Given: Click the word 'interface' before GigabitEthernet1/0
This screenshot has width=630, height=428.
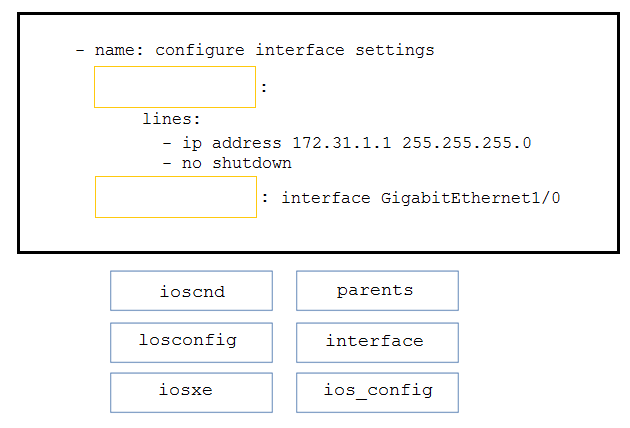Looking at the screenshot, I should click(326, 198).
